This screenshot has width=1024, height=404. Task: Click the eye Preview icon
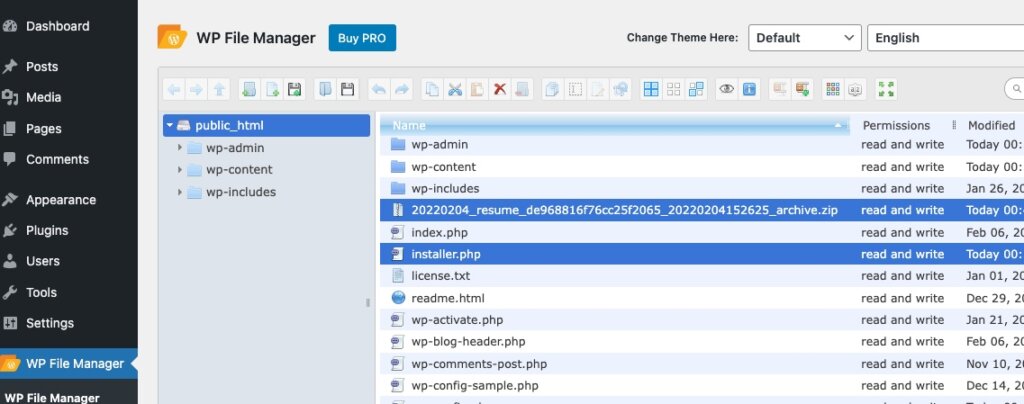coord(726,89)
